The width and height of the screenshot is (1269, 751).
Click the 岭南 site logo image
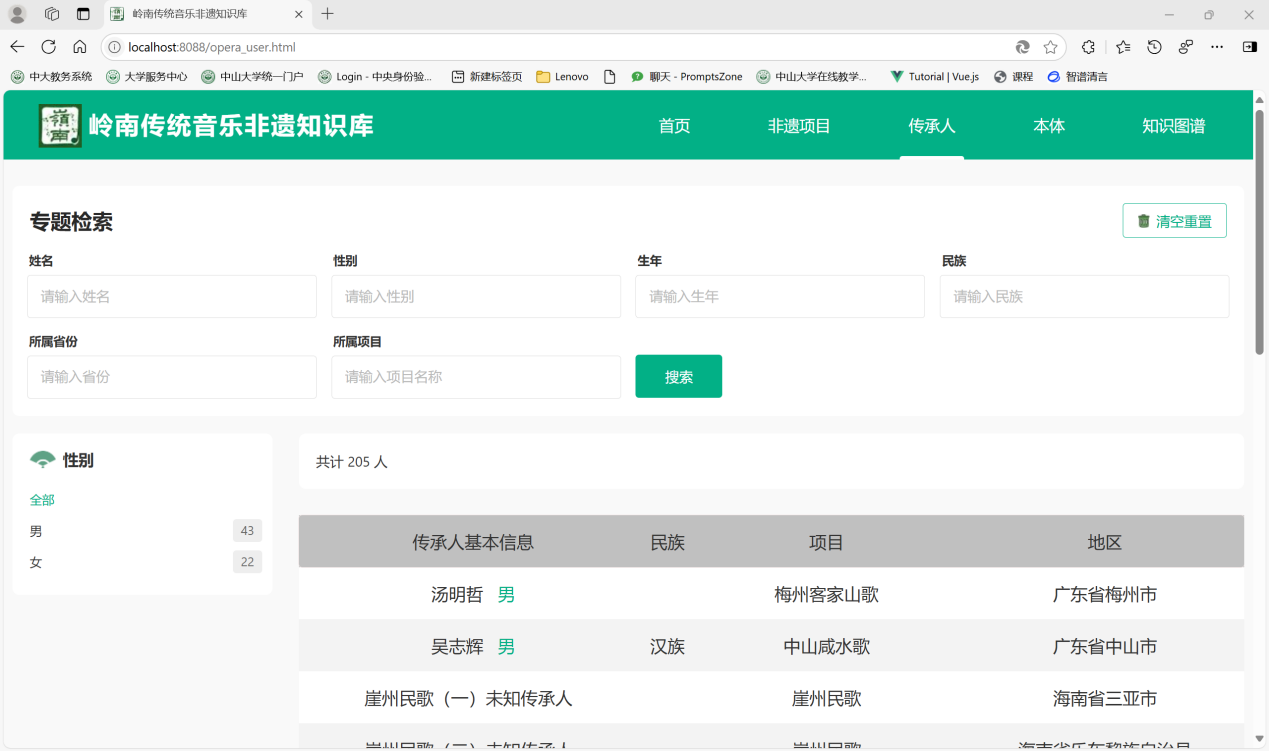(x=60, y=126)
